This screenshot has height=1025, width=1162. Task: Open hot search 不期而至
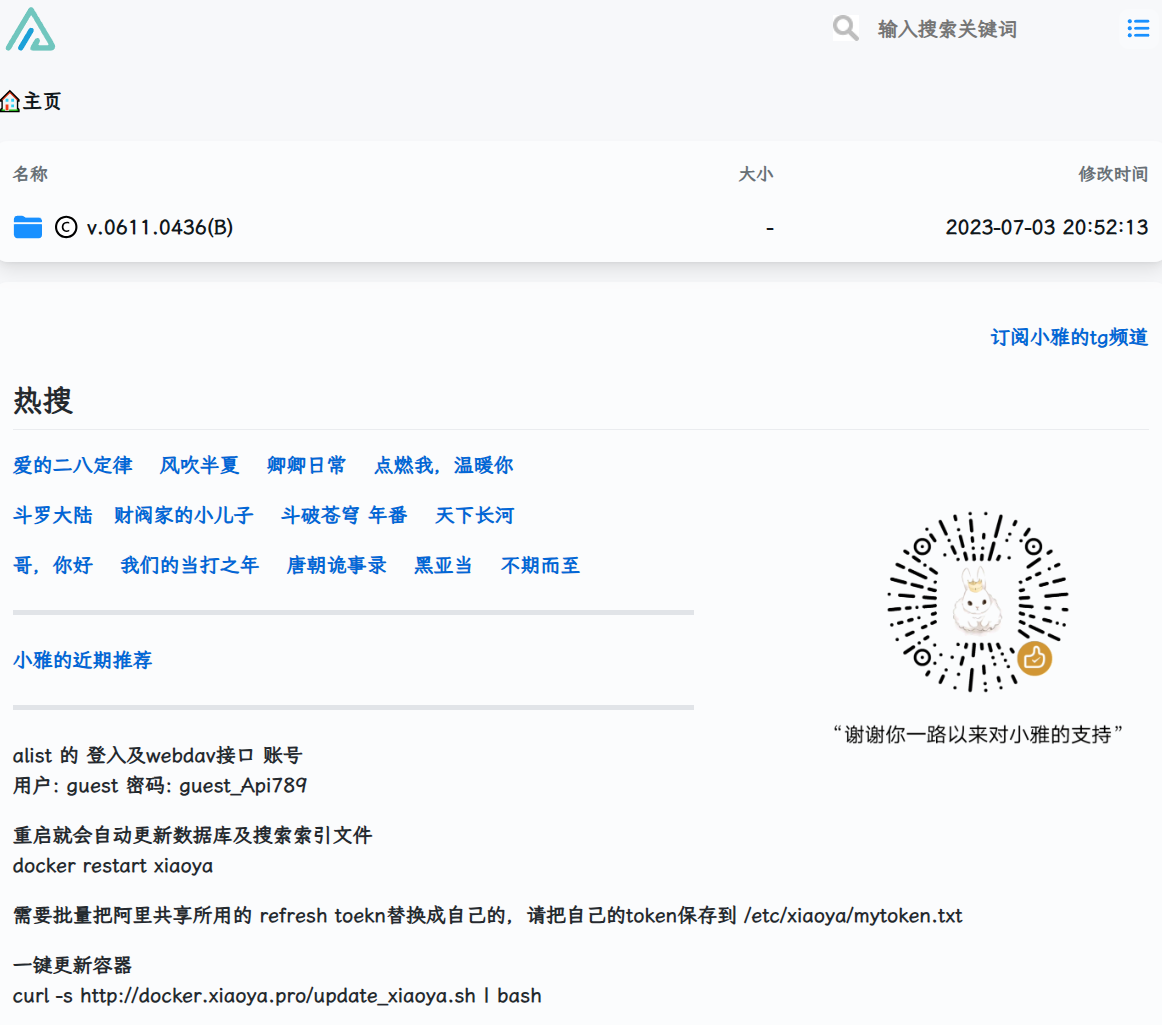540,565
